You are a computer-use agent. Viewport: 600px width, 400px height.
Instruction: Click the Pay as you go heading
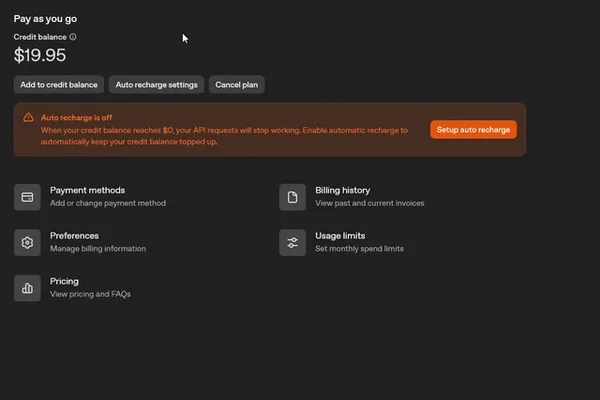45,19
